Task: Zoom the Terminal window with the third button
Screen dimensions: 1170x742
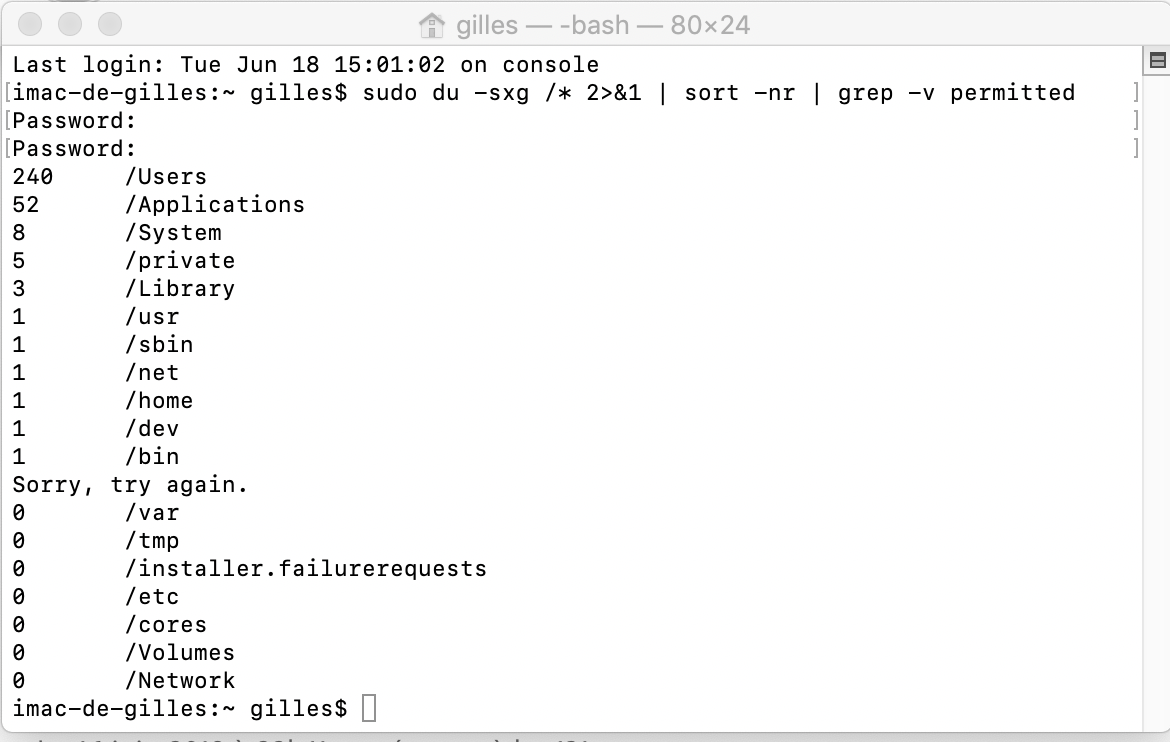Action: (x=109, y=23)
